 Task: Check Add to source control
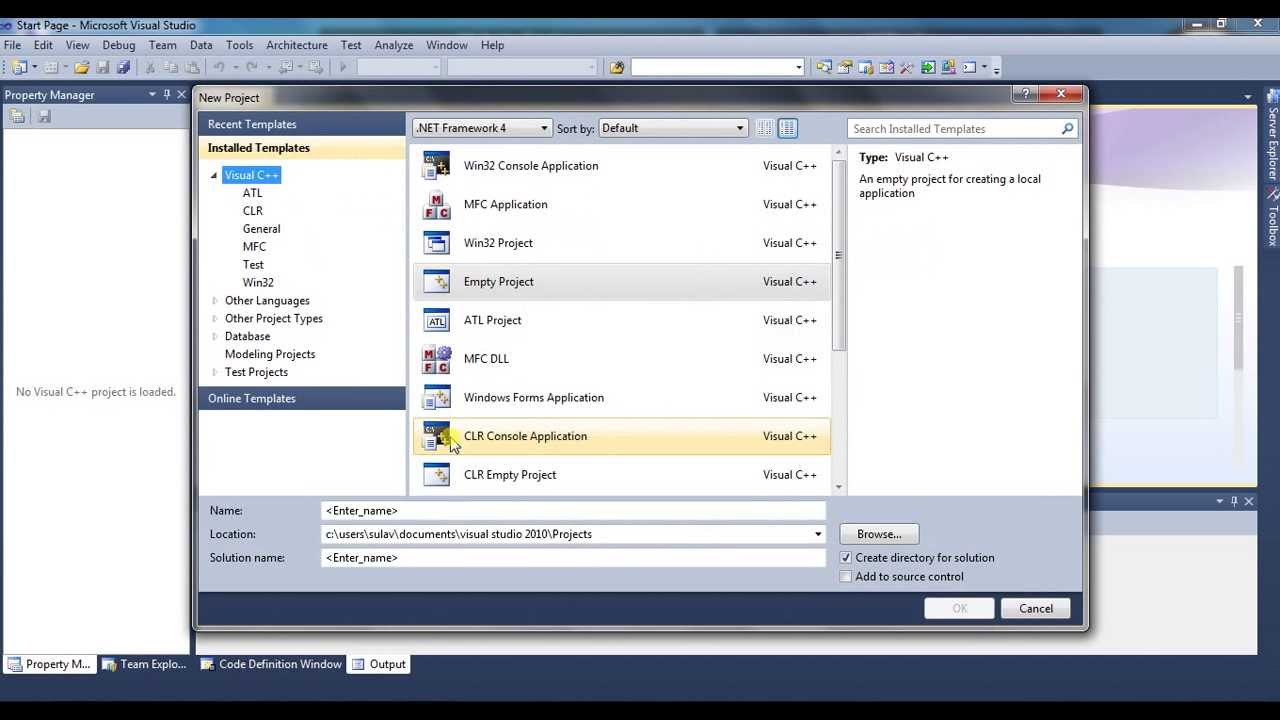click(x=846, y=577)
